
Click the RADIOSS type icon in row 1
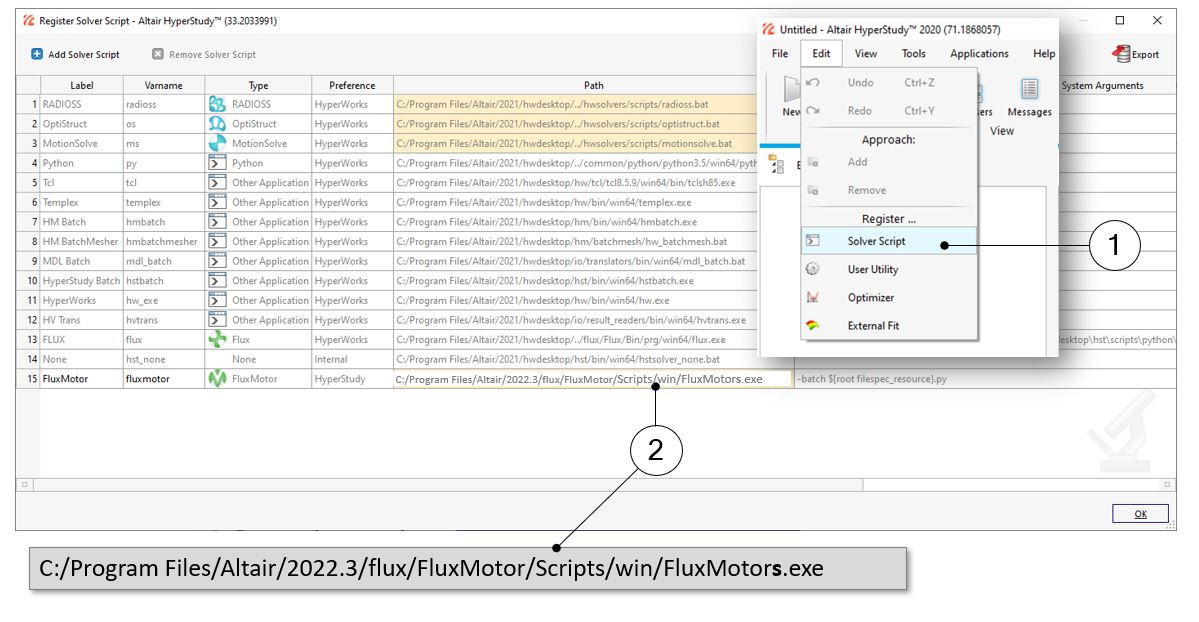click(x=217, y=104)
